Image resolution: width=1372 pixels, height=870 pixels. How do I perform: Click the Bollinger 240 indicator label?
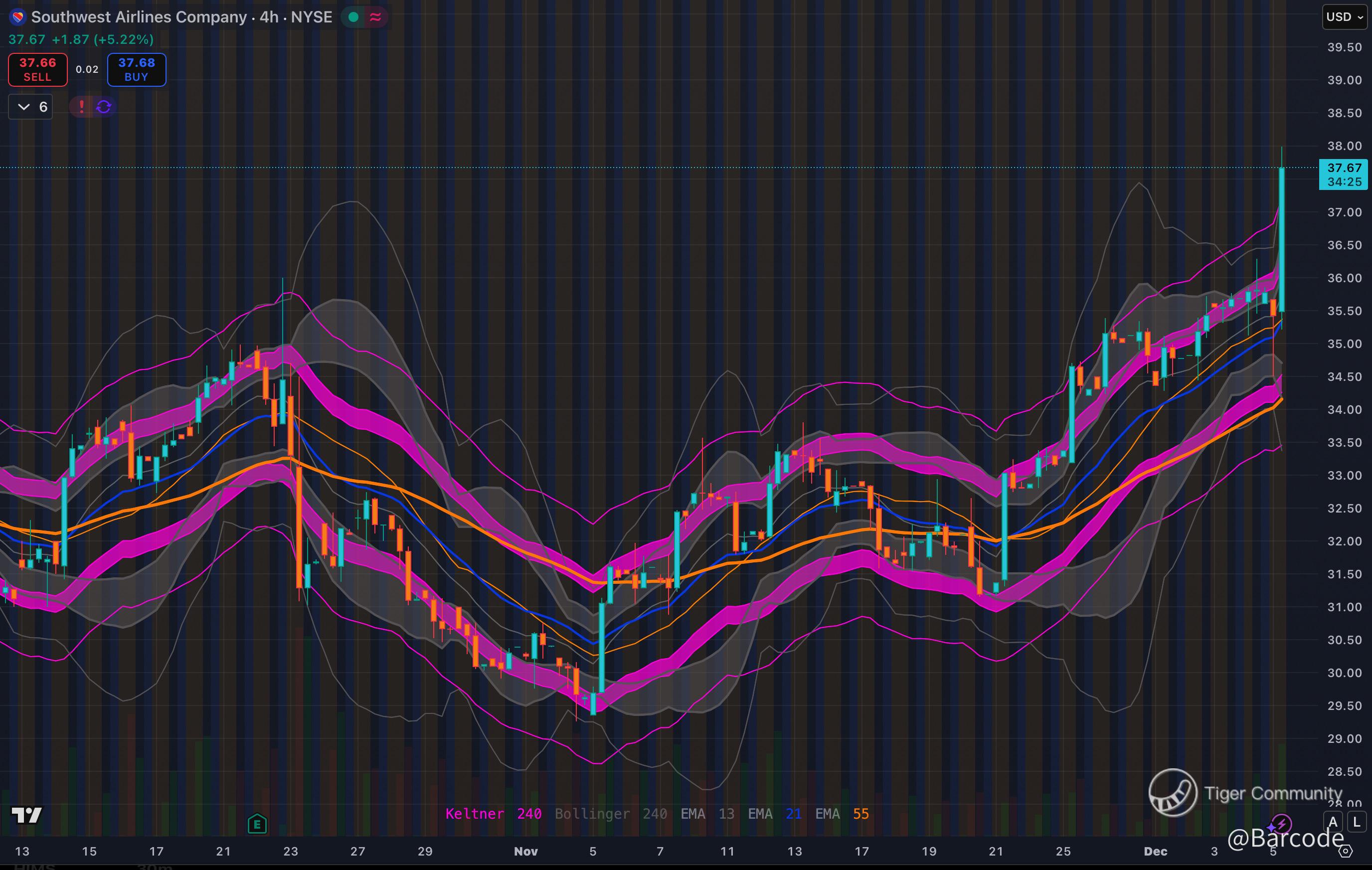(611, 814)
